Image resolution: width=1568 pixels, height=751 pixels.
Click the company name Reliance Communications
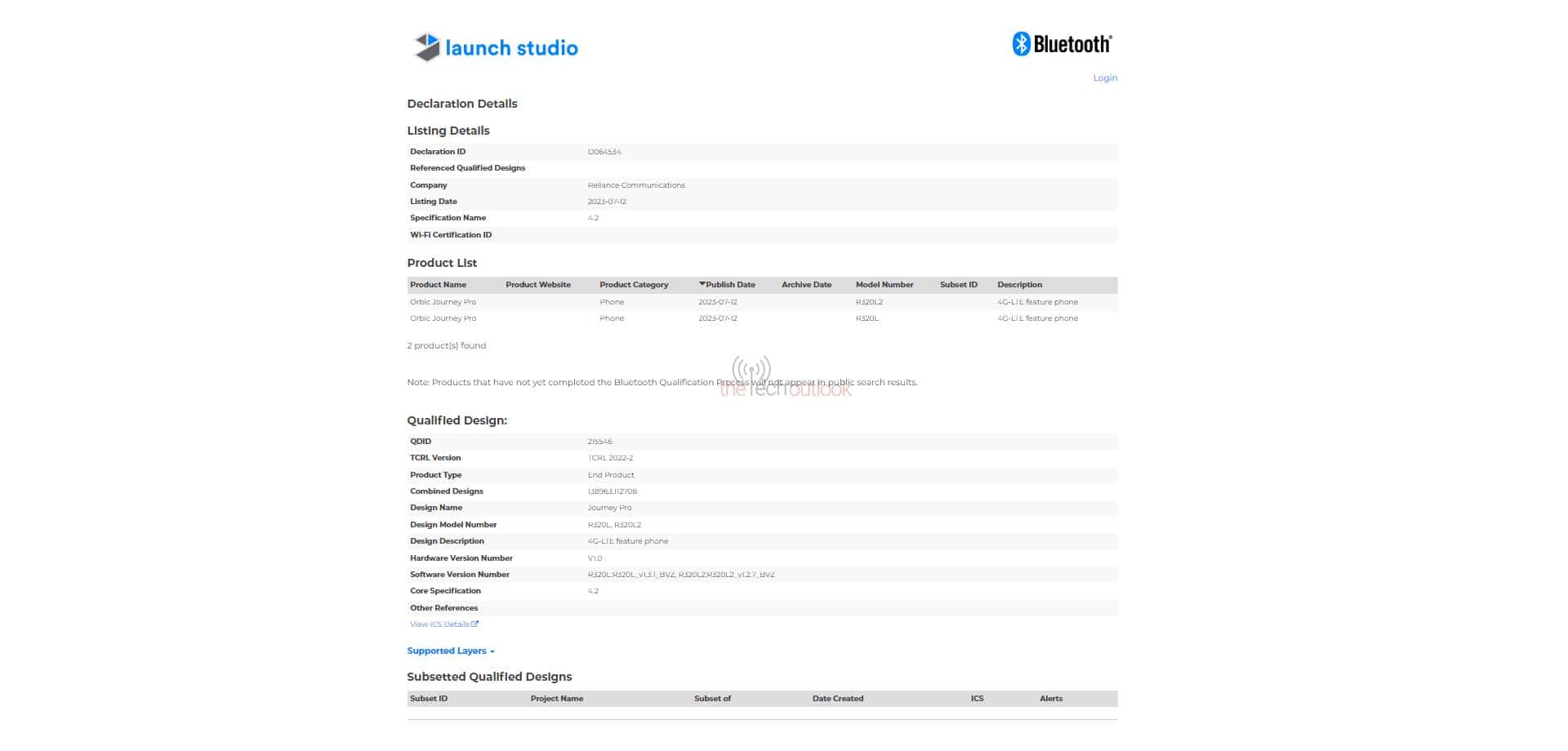click(636, 185)
